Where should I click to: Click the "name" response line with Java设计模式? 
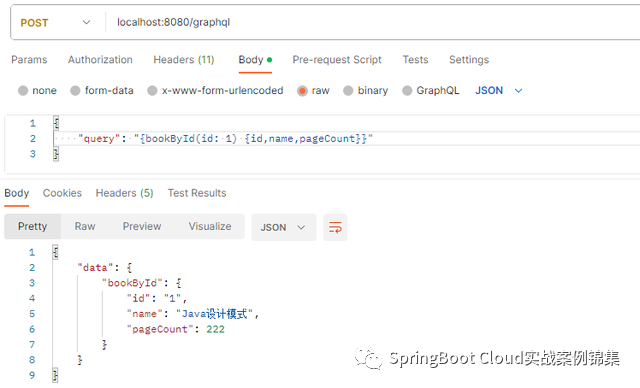point(193,314)
